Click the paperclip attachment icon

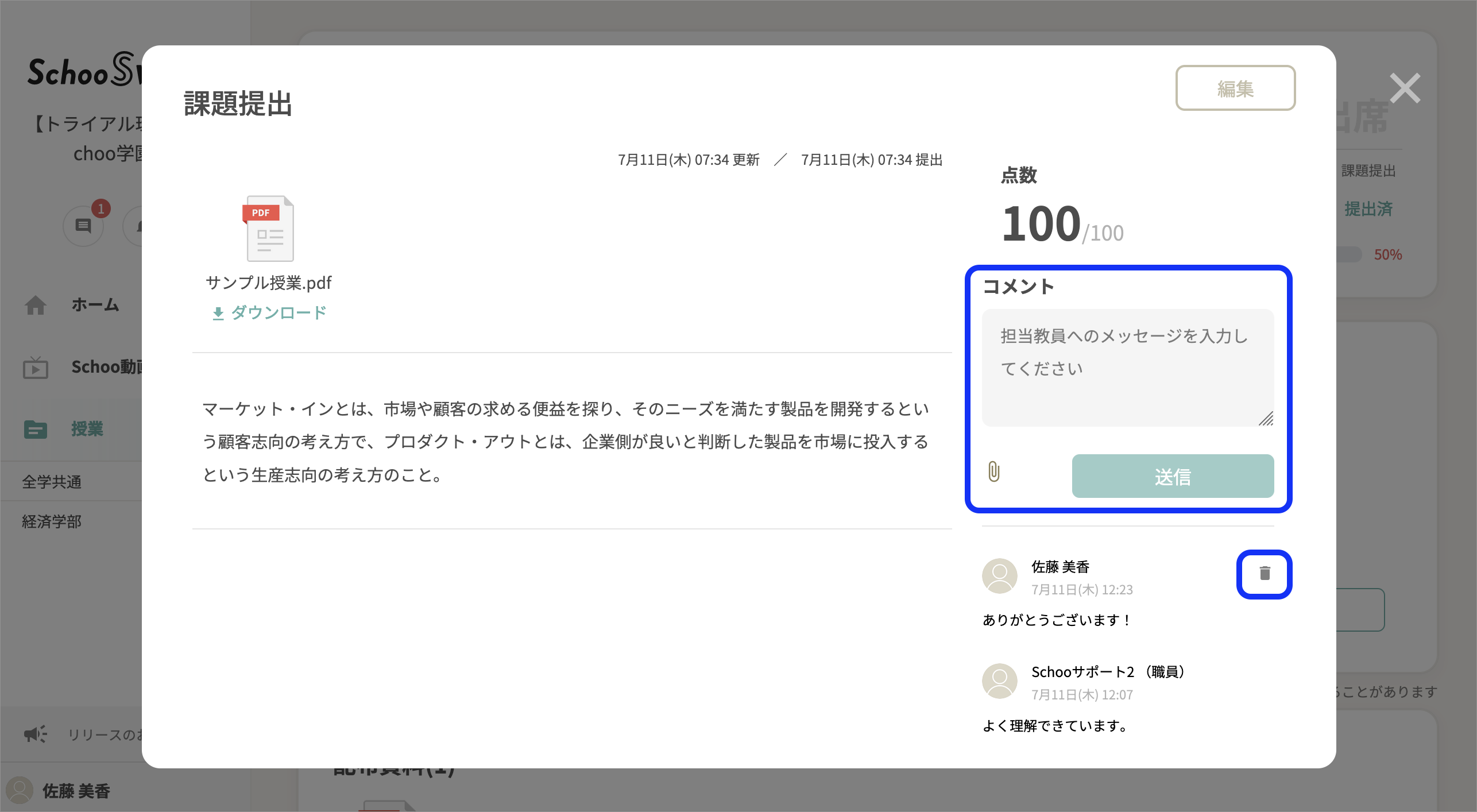click(994, 471)
